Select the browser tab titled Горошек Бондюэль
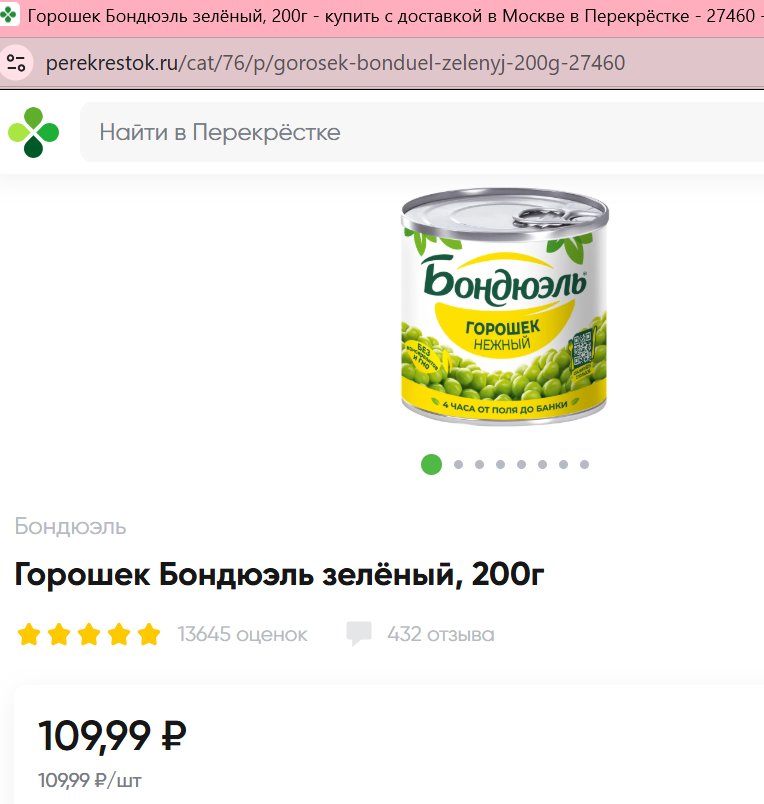This screenshot has width=764, height=804. coord(382,16)
